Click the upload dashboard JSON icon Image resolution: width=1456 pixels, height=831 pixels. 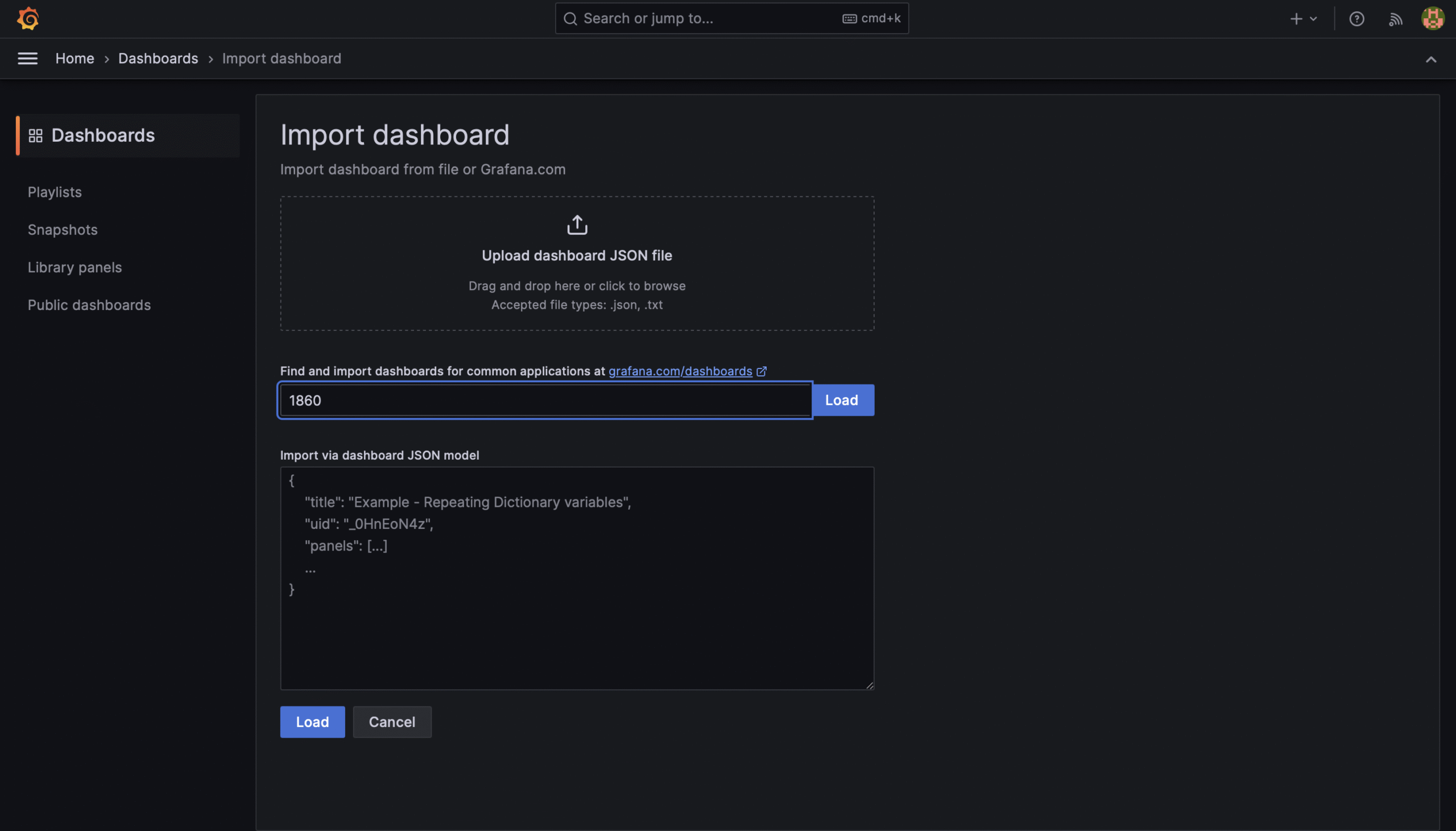(x=577, y=225)
